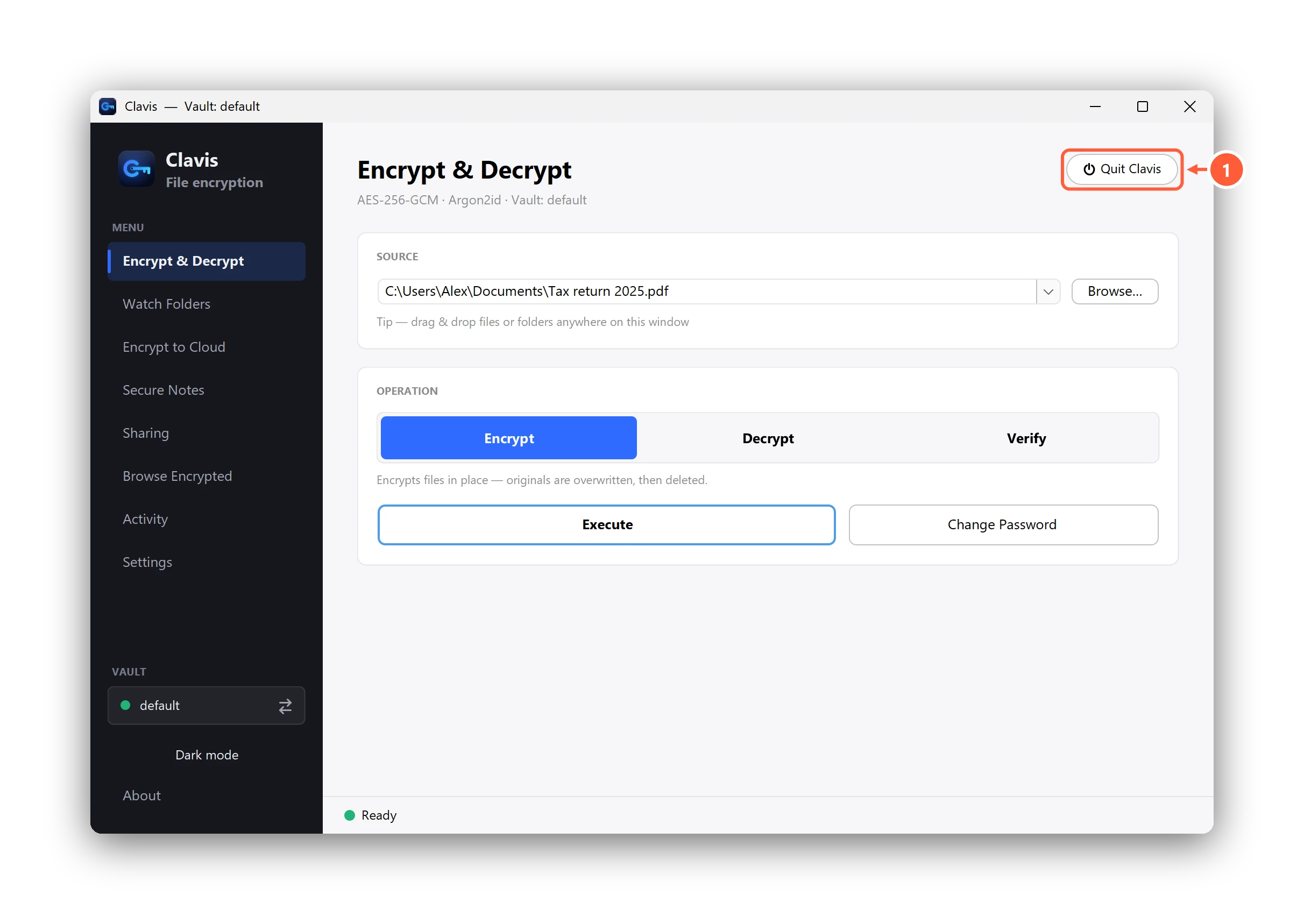Viewport: 1304px width, 924px height.
Task: Click the Clavis app icon in title bar
Action: click(108, 106)
